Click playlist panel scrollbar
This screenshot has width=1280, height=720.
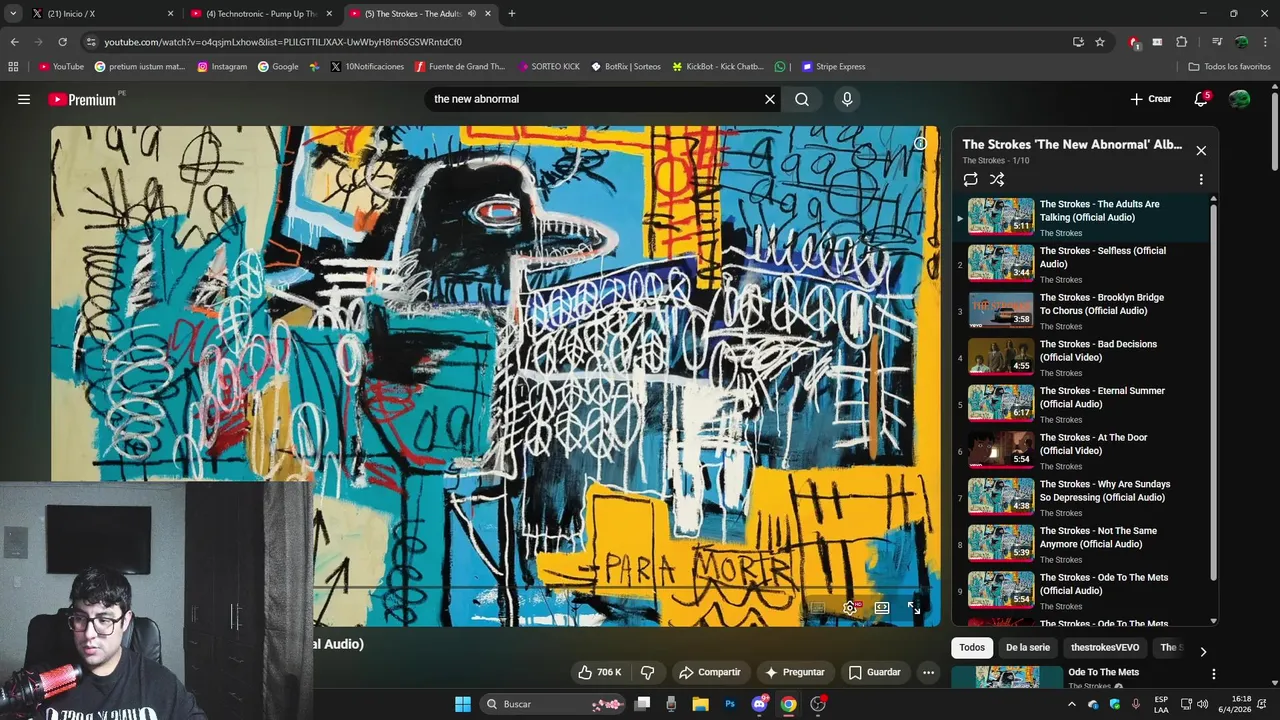click(1214, 392)
